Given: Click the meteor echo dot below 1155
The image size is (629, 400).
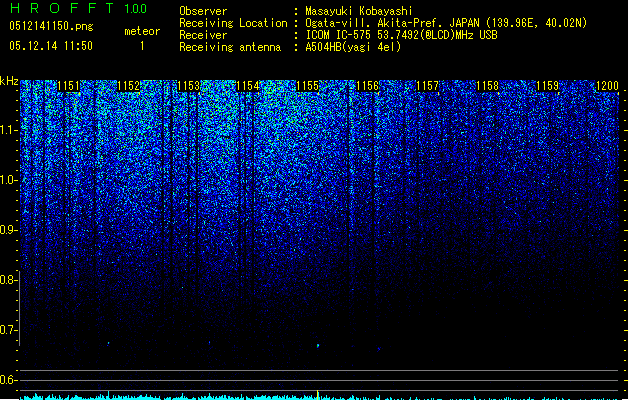Looking at the screenshot, I should 318,345.
